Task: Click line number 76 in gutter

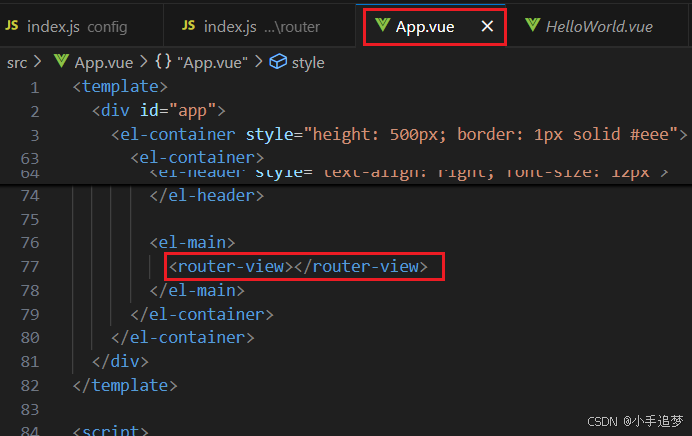Action: point(30,243)
